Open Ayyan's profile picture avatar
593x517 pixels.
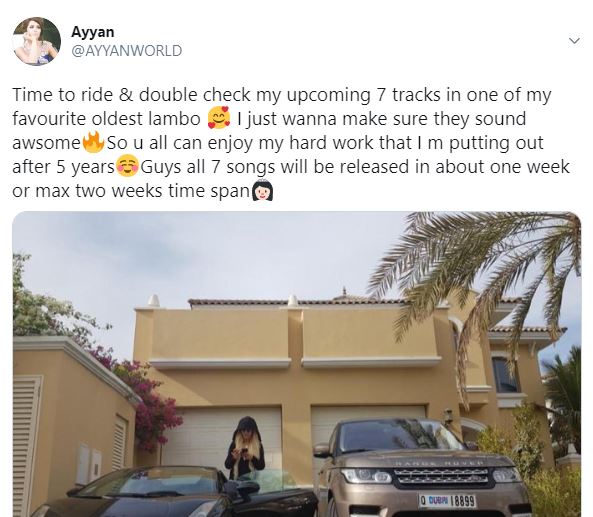[x=37, y=41]
